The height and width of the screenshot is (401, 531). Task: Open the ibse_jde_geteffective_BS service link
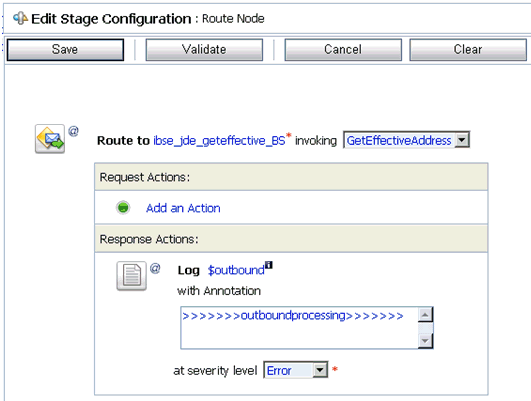coord(219,141)
